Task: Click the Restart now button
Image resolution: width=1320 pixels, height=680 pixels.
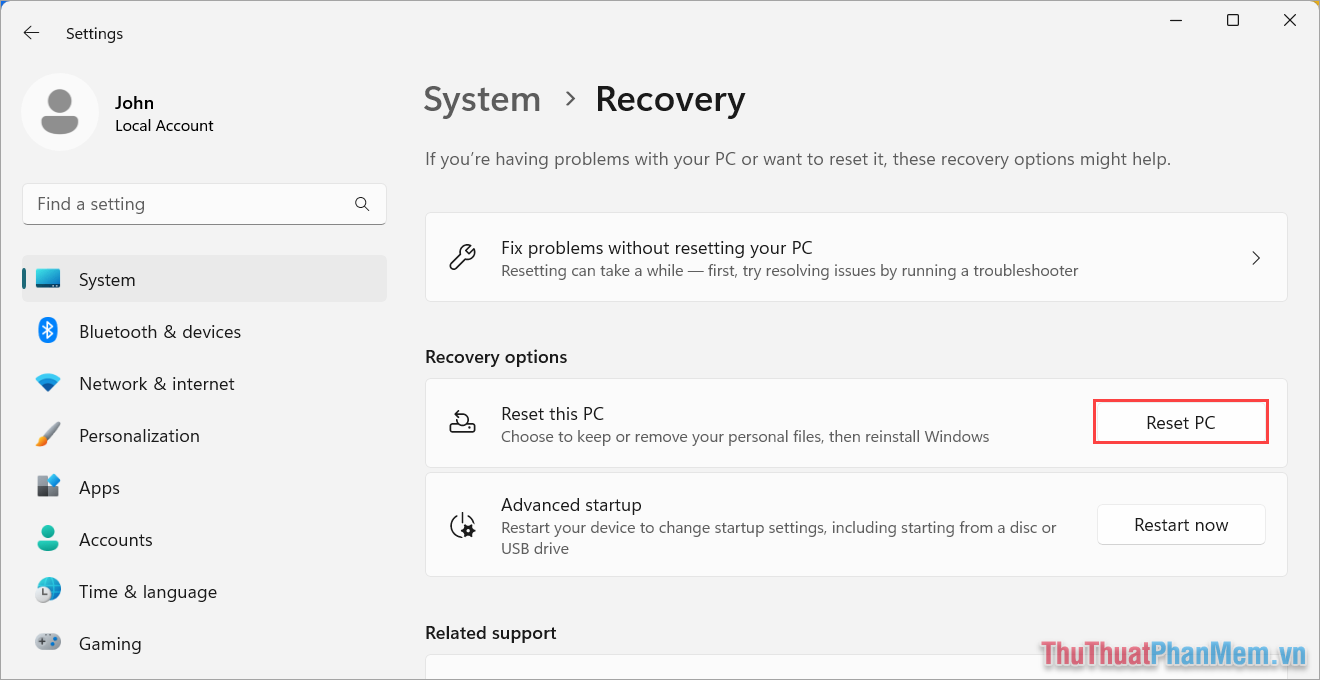Action: pyautogui.click(x=1181, y=524)
